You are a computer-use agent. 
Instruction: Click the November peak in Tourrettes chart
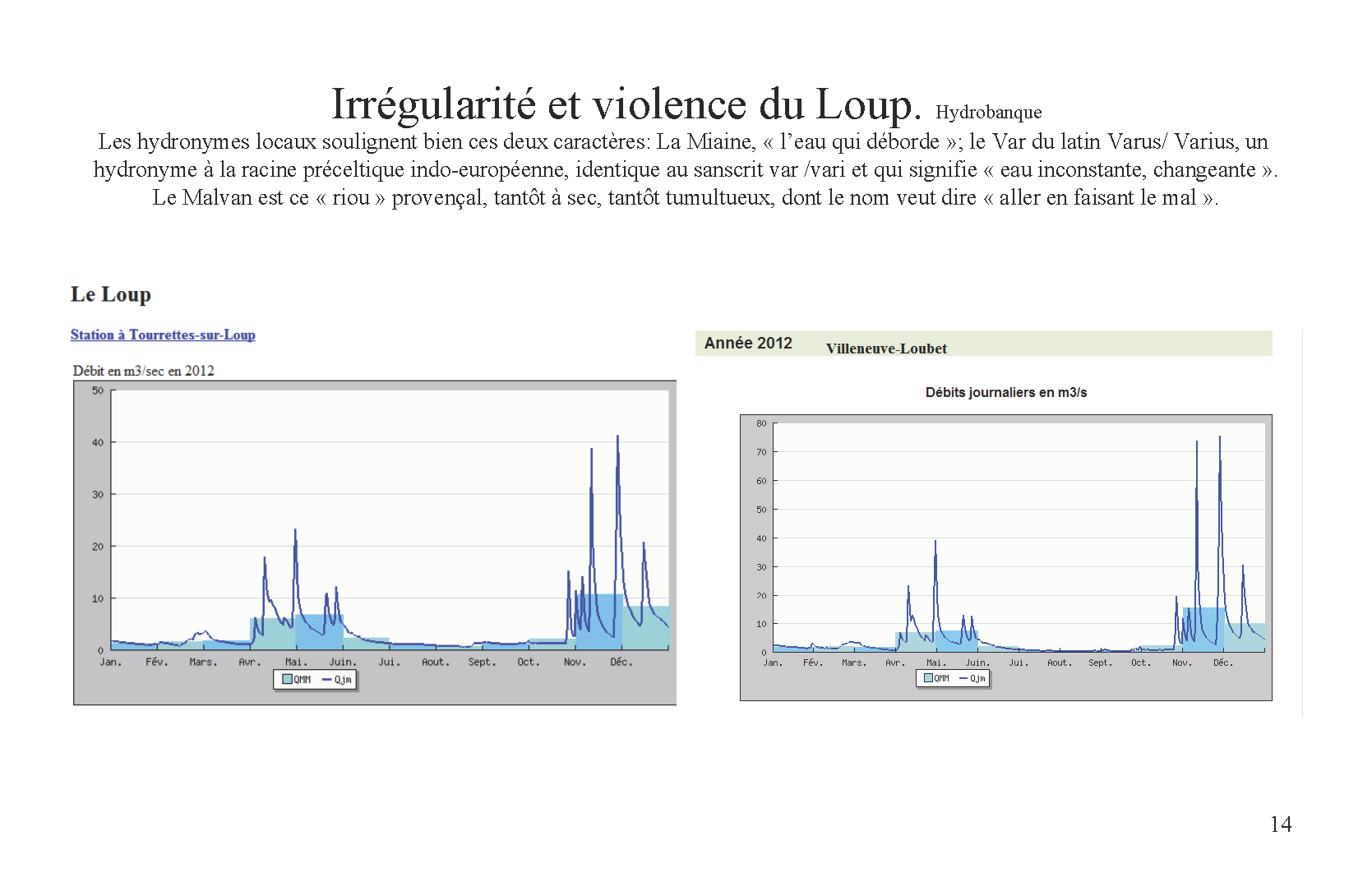[x=591, y=450]
